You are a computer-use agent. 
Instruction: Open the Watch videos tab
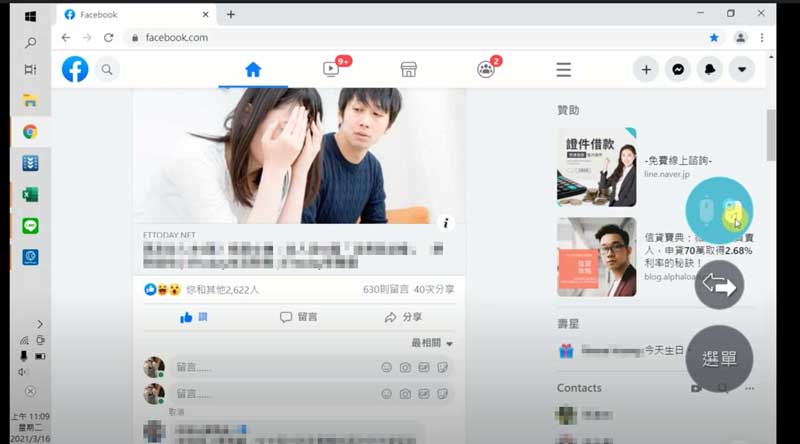(x=331, y=69)
